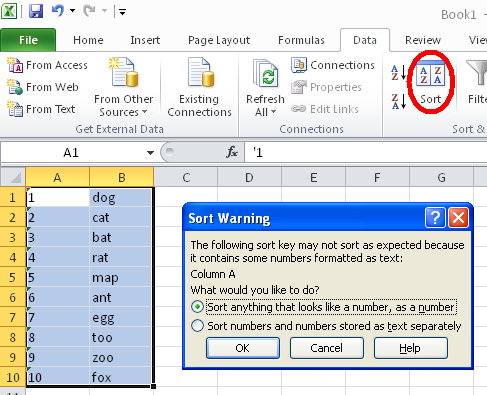Viewport: 487px width, 395px height.
Task: Click the formula bar input field
Action: click(366, 153)
